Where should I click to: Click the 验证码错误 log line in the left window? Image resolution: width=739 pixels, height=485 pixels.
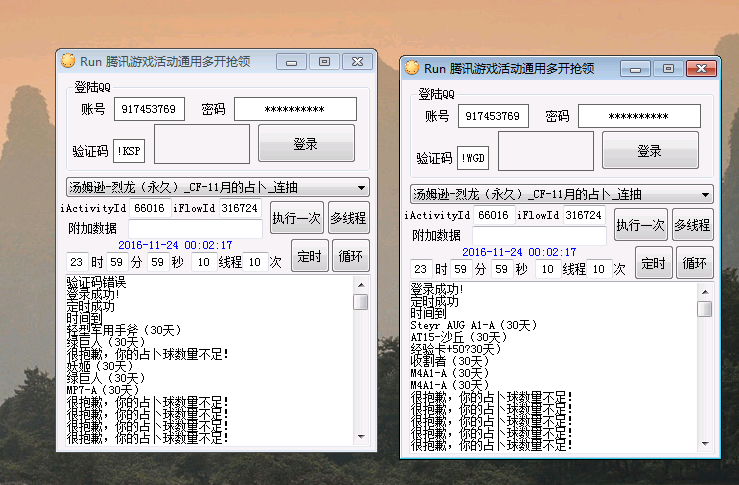(97, 282)
